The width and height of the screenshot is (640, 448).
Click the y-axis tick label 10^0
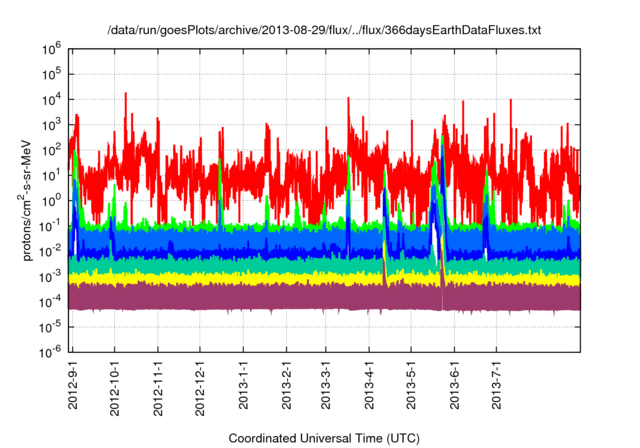tap(52, 199)
